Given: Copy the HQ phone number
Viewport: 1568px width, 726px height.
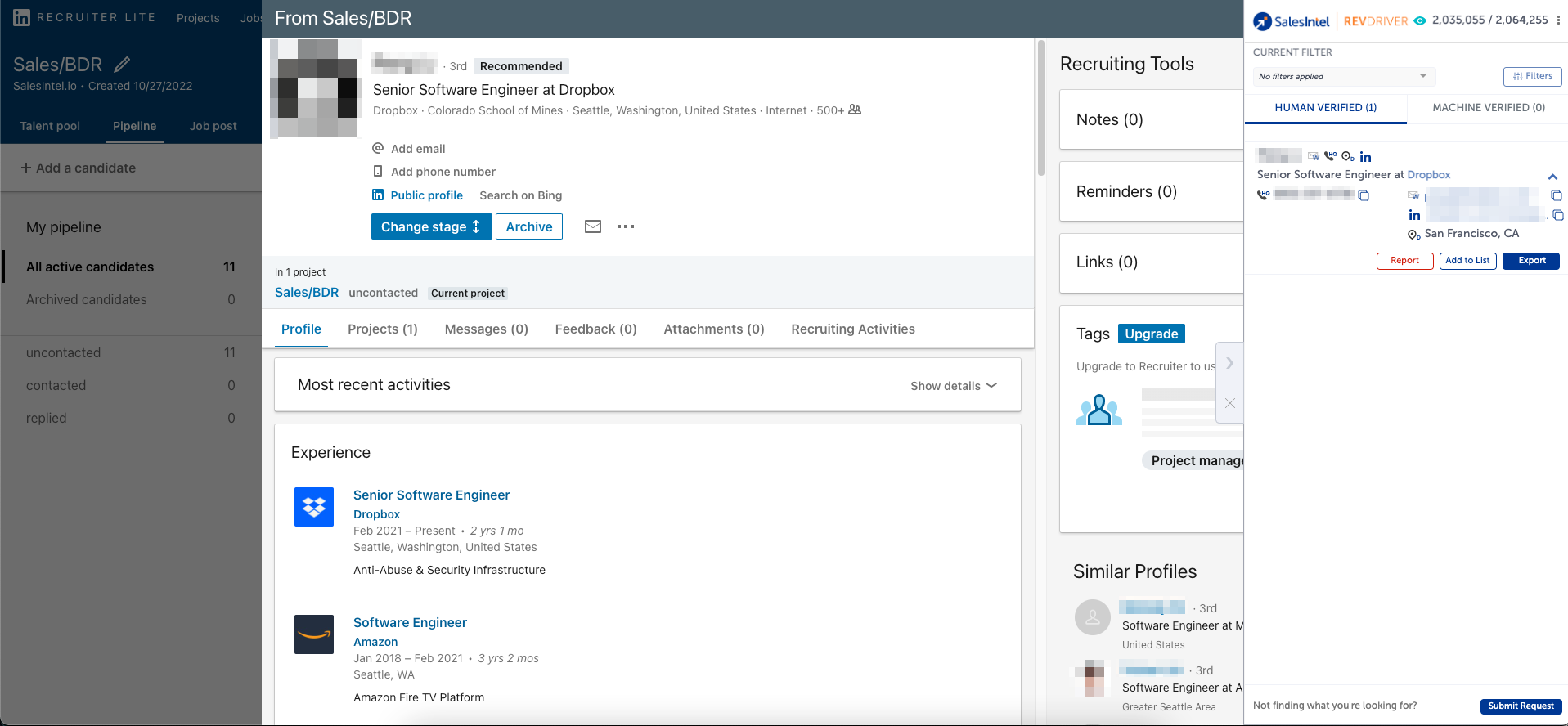Looking at the screenshot, I should point(1364,195).
